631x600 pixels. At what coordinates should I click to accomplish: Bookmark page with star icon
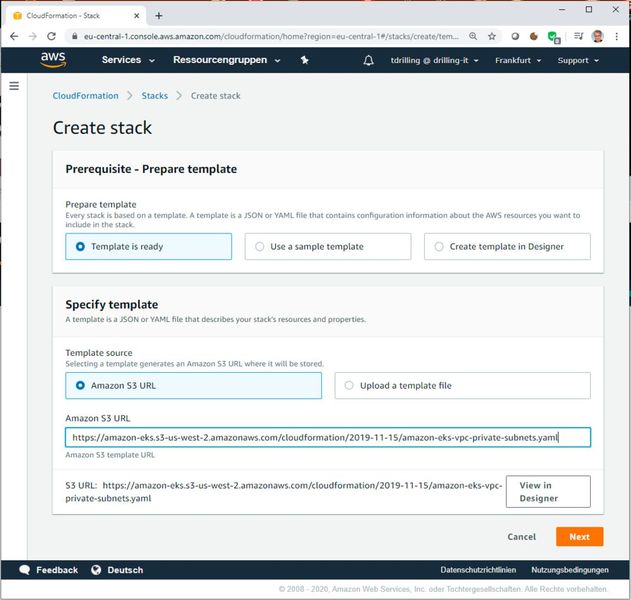tap(492, 36)
